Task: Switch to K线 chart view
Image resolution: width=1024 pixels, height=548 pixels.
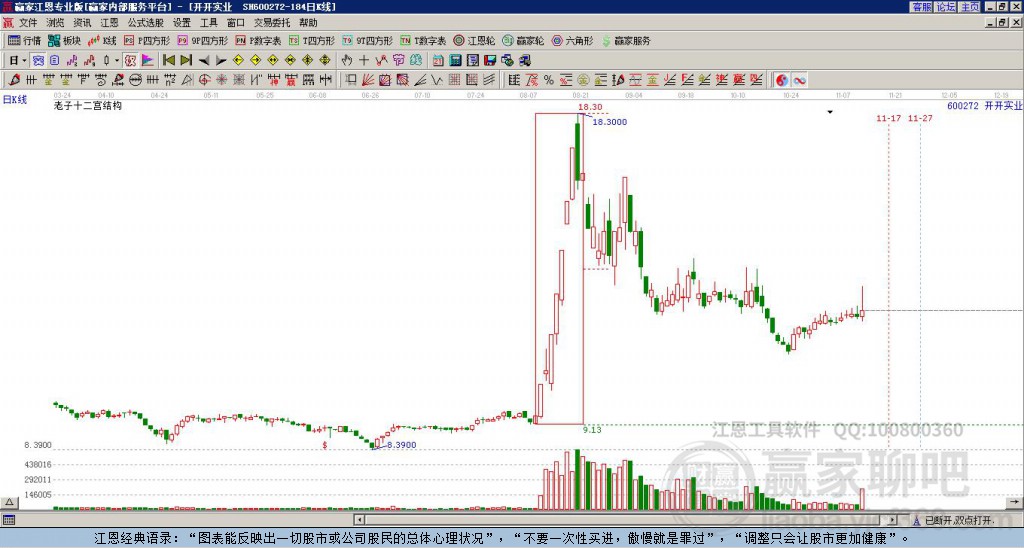Action: [102, 40]
